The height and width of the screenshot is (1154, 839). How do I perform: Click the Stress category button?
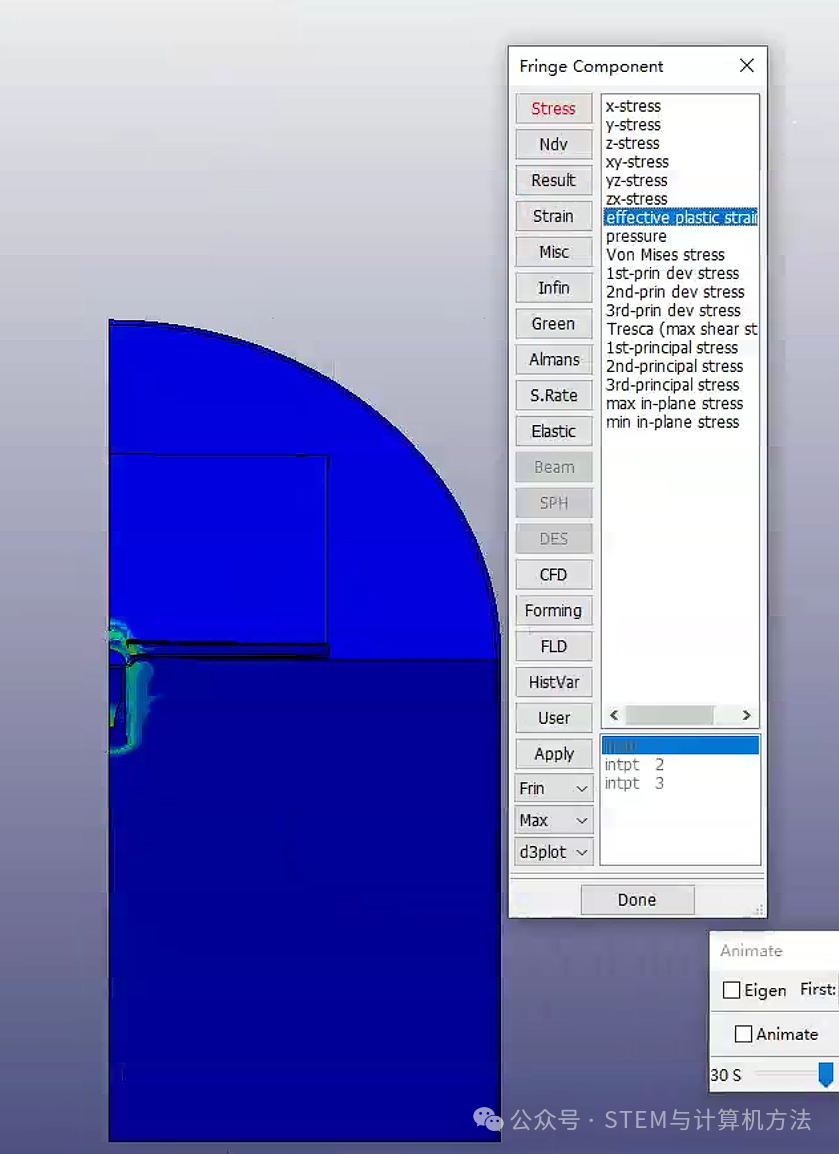point(553,109)
